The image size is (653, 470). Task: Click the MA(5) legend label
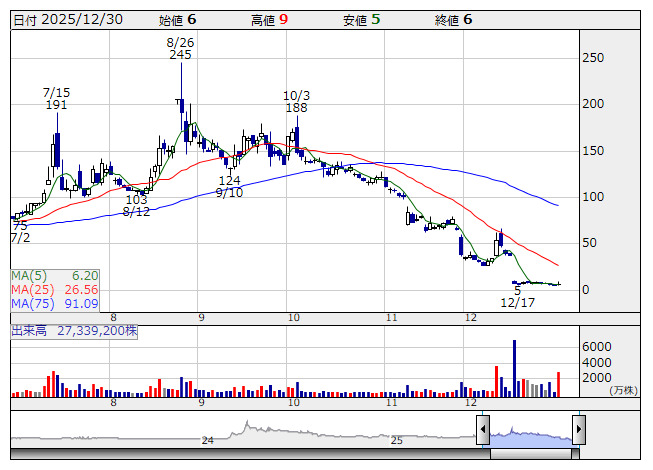point(26,275)
